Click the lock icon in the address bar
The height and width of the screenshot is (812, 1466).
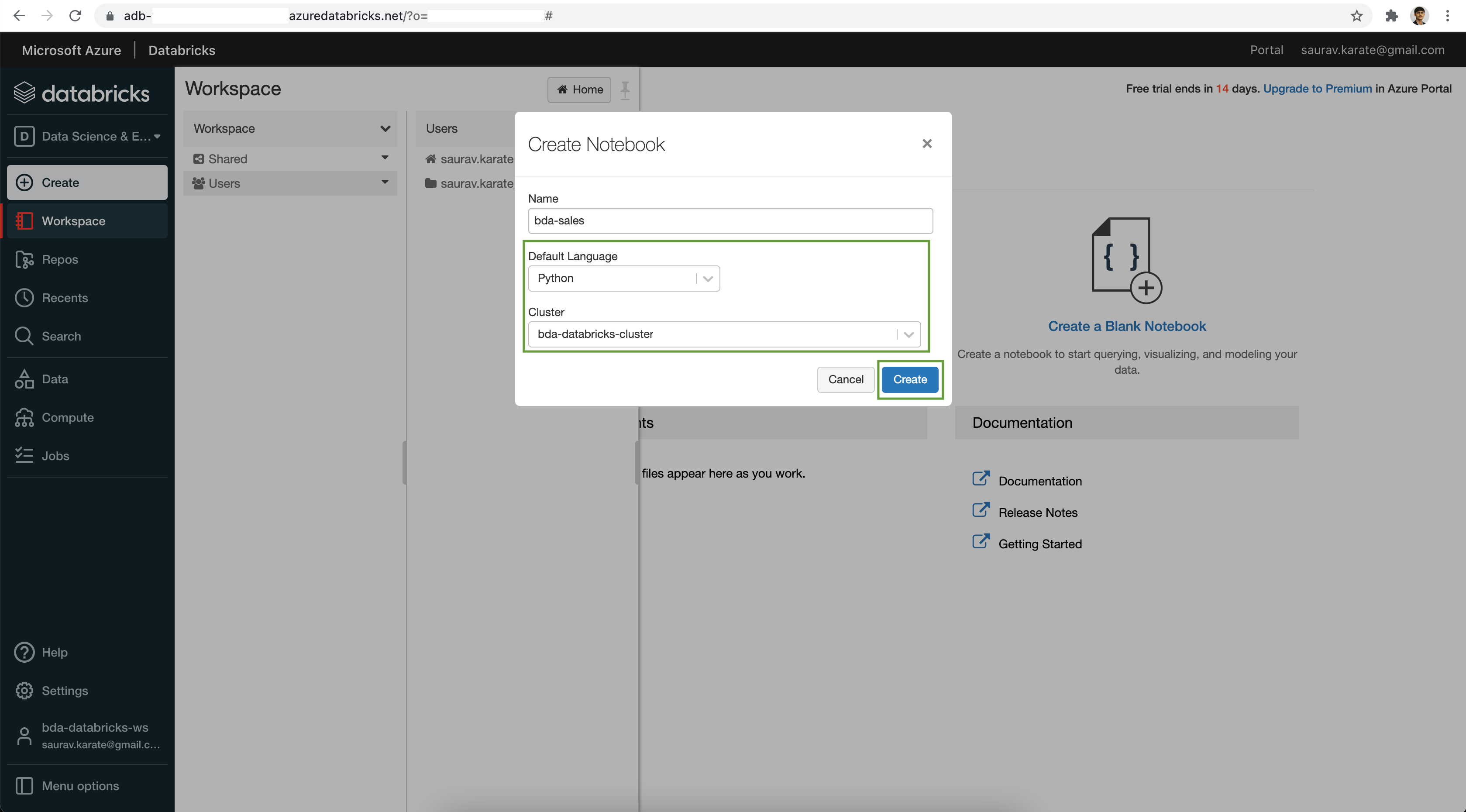coord(110,15)
